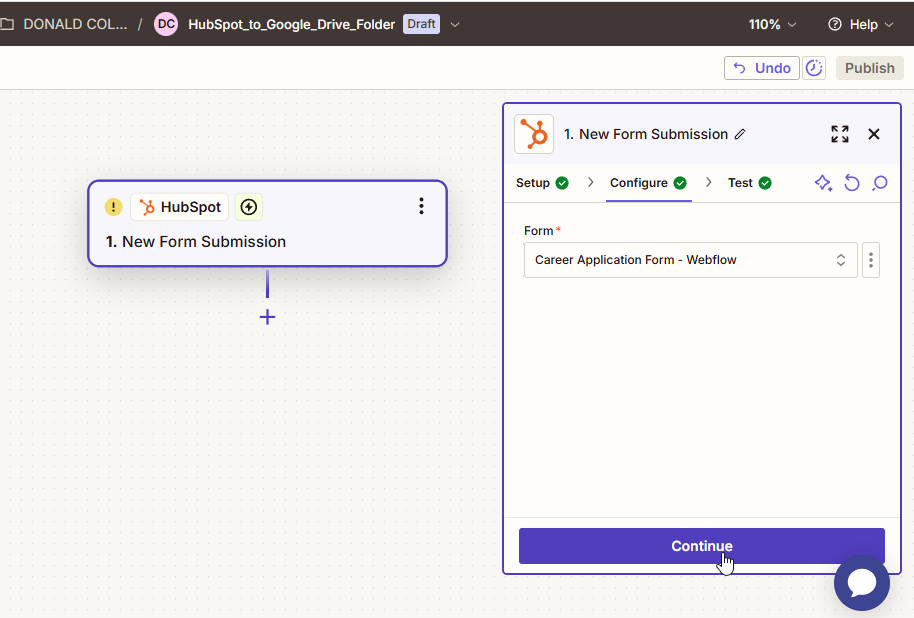Open the Form dropdown showing Career Application Form

pos(691,260)
